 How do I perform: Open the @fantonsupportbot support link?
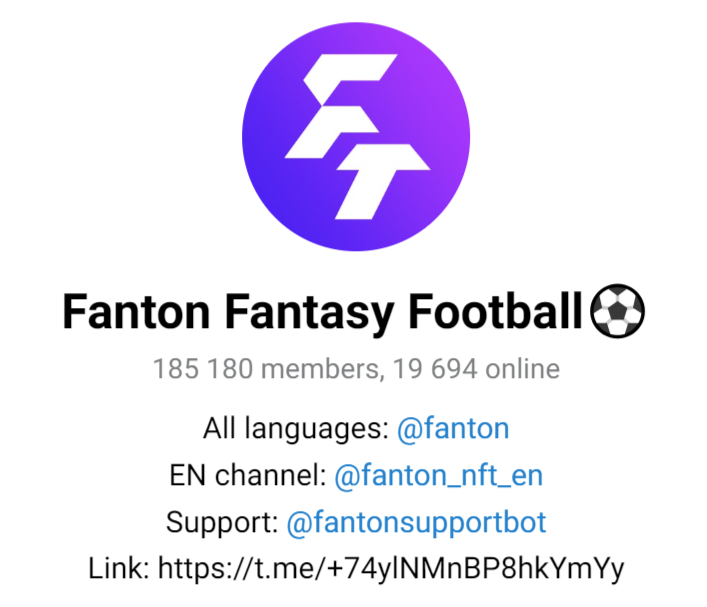click(x=416, y=523)
